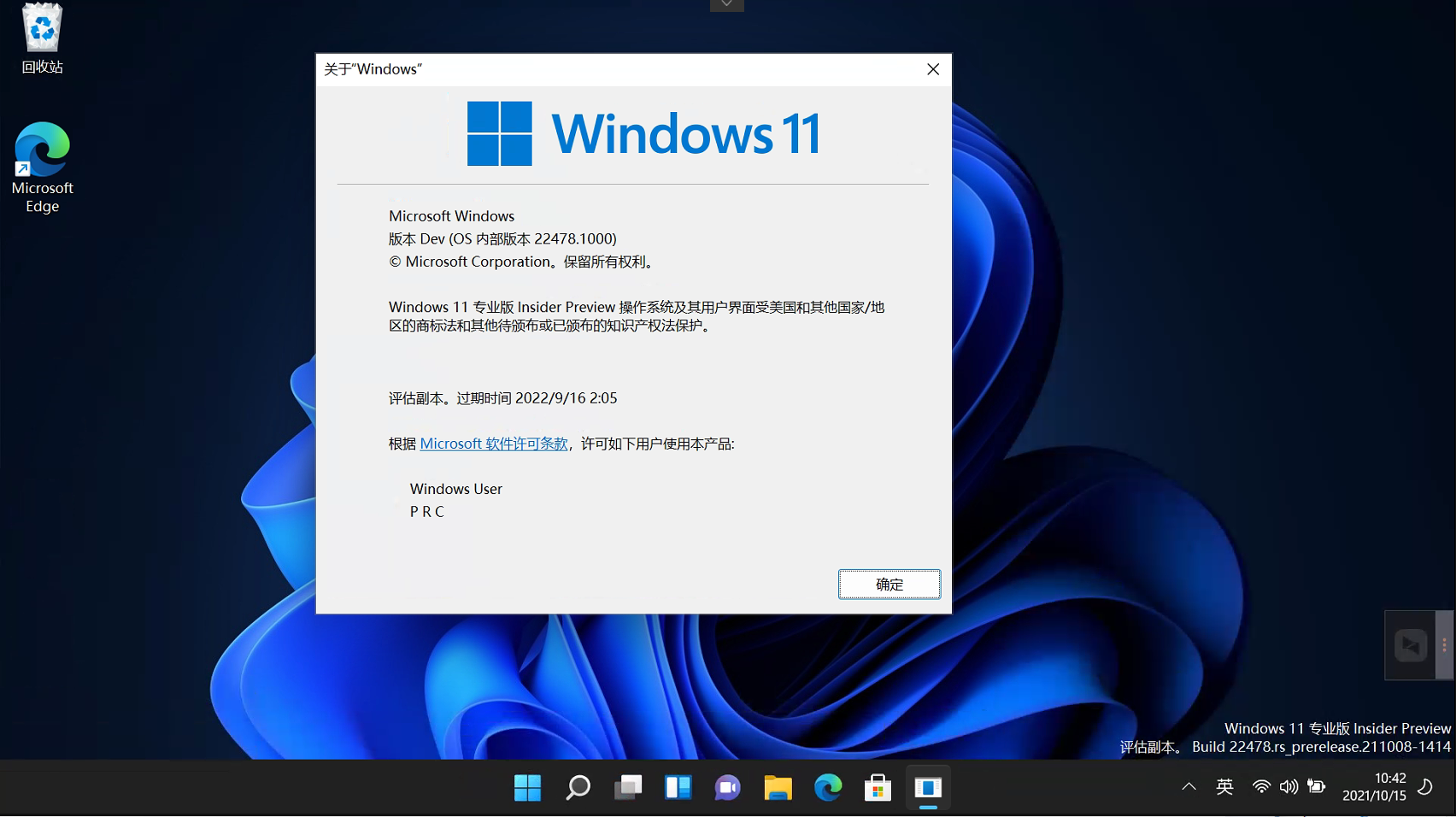The image size is (1456, 817).
Task: Open the Wi-Fi network flyout
Action: [1261, 787]
